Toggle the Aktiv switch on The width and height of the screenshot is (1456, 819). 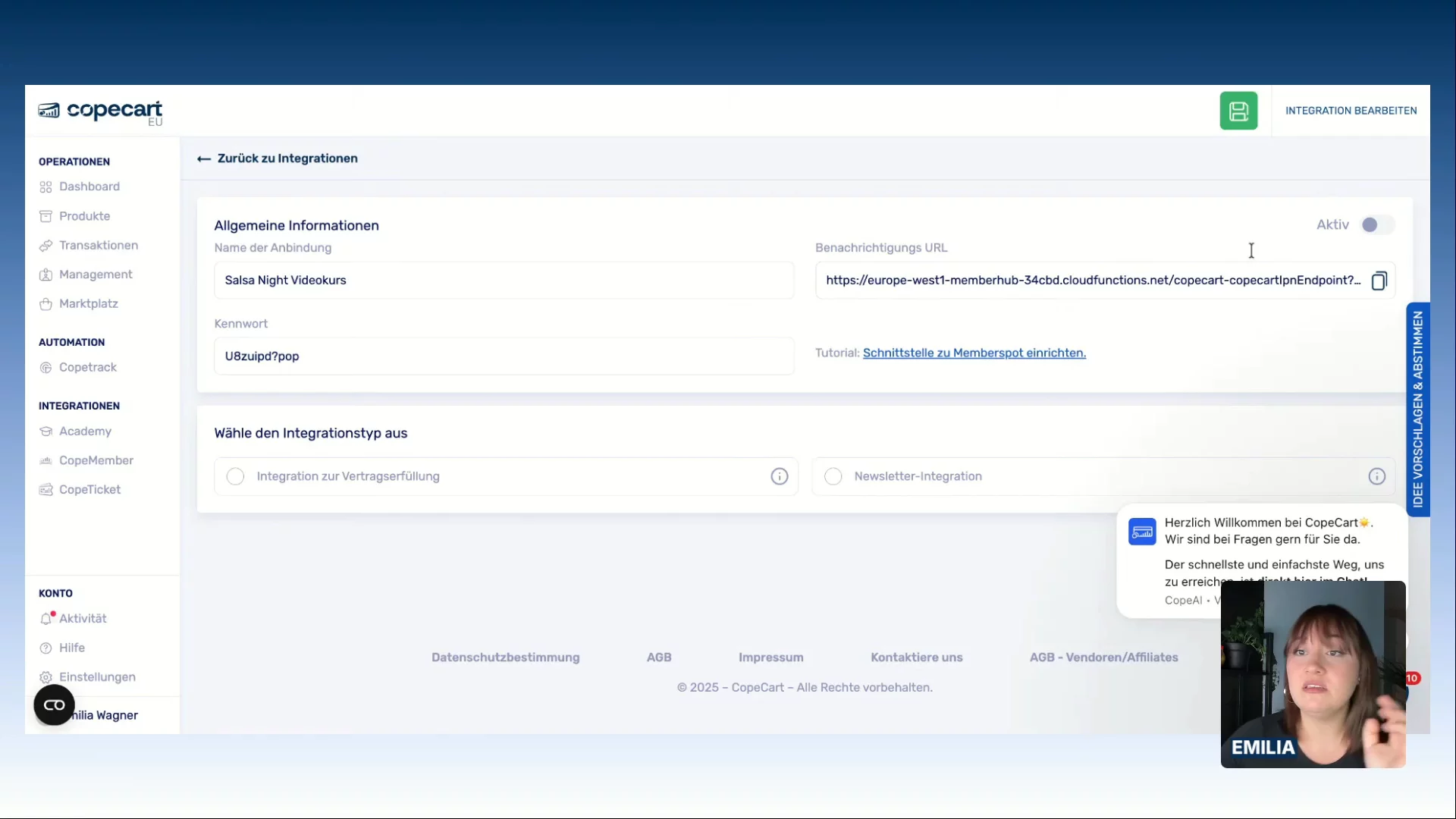pyautogui.click(x=1376, y=224)
